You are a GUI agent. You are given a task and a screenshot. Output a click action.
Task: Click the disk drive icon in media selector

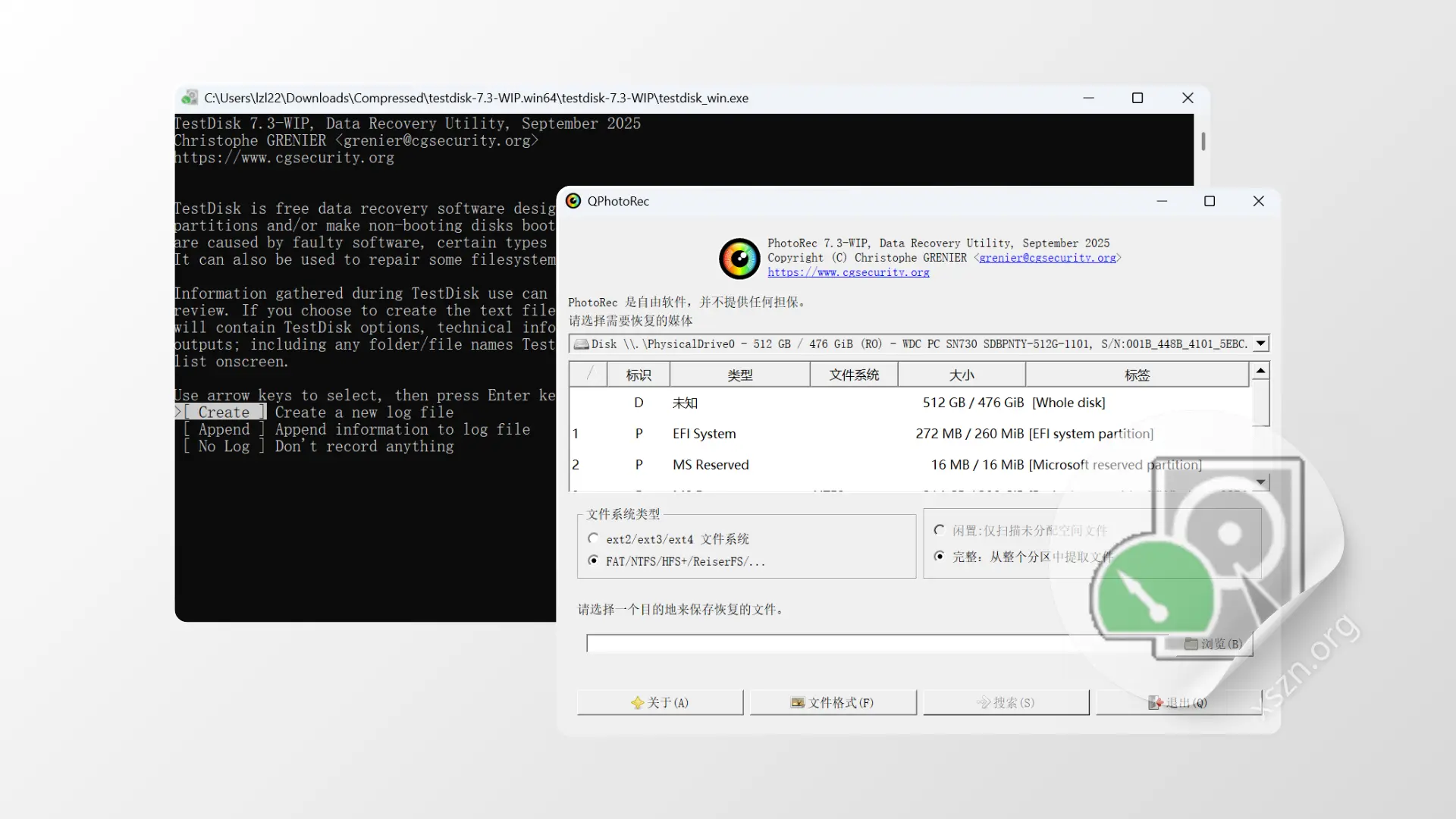pyautogui.click(x=582, y=344)
